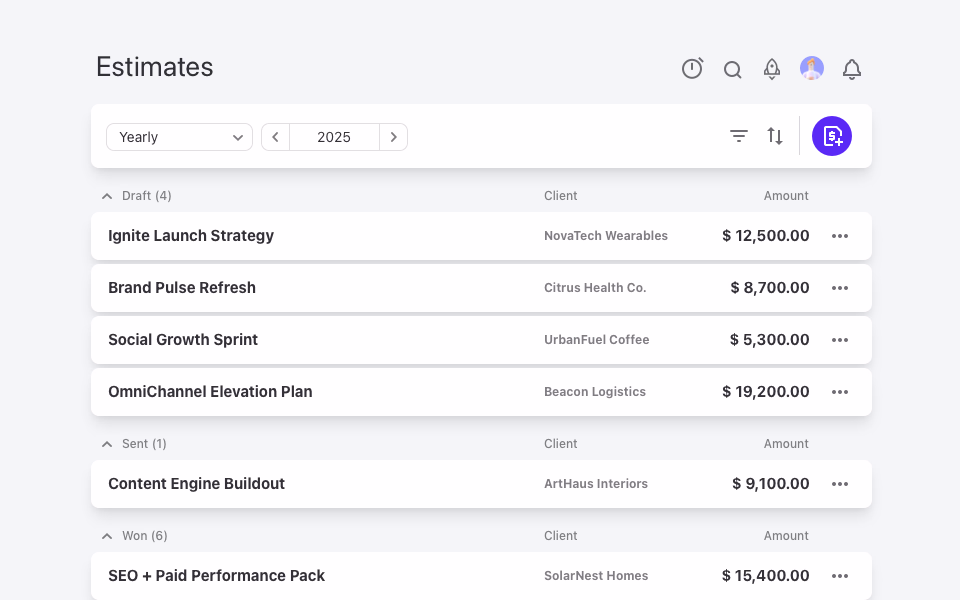Viewport: 960px width, 600px height.
Task: Click the 2025 year field
Action: [x=334, y=137]
